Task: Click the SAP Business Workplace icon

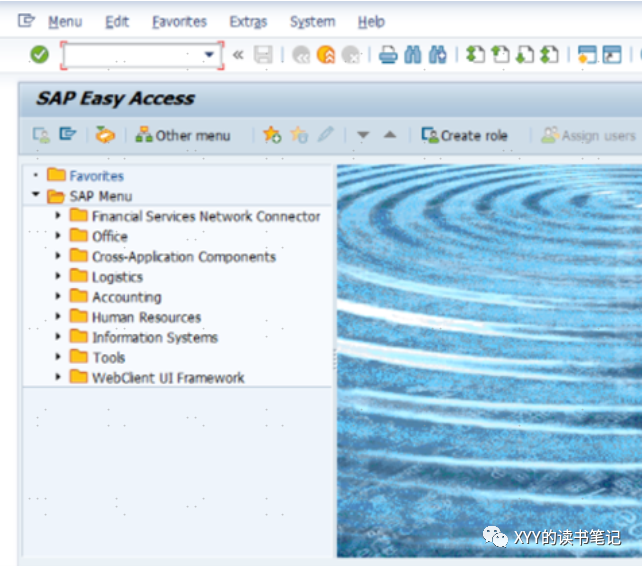Action: [105, 135]
